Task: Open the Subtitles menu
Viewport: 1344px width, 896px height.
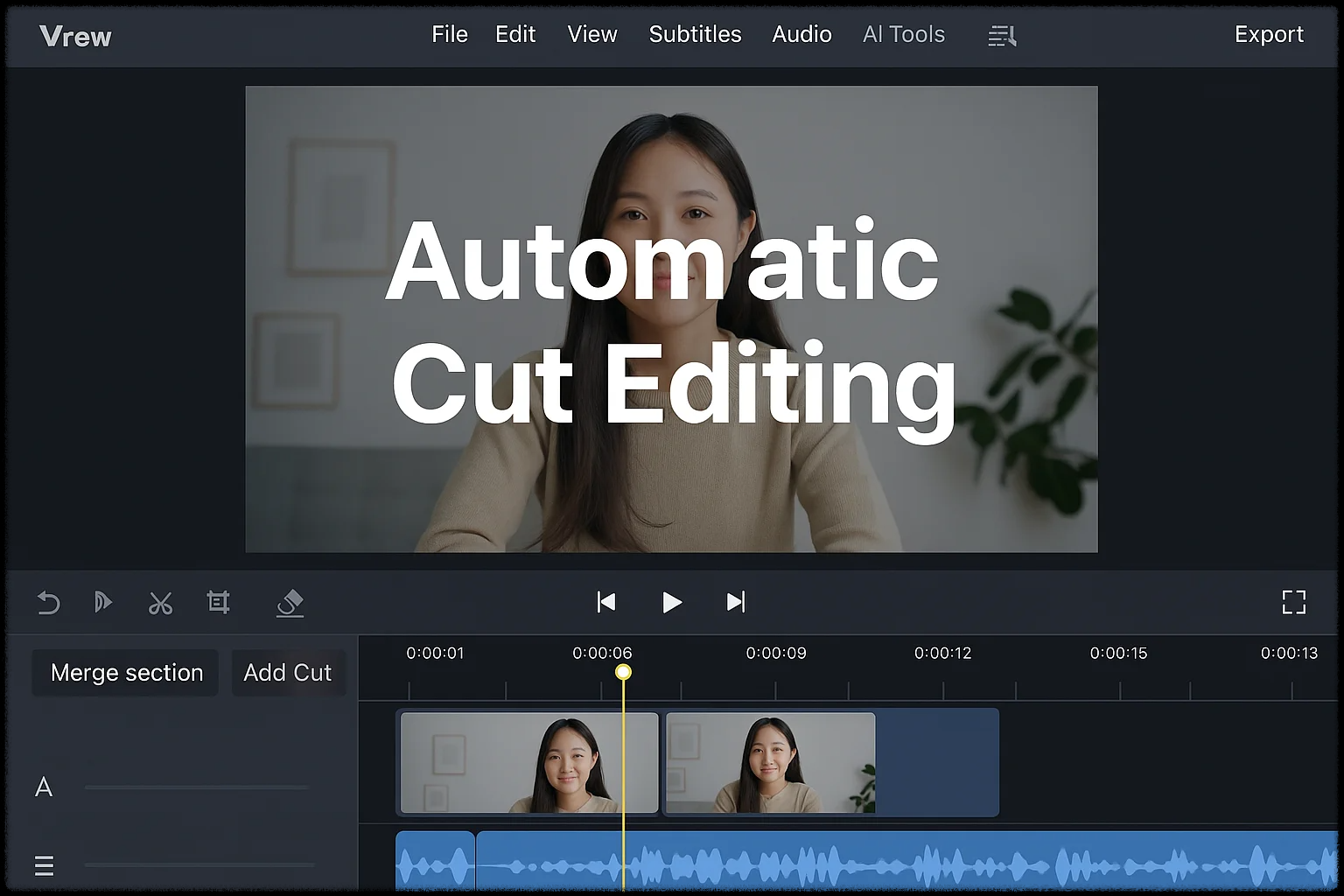Action: (696, 34)
